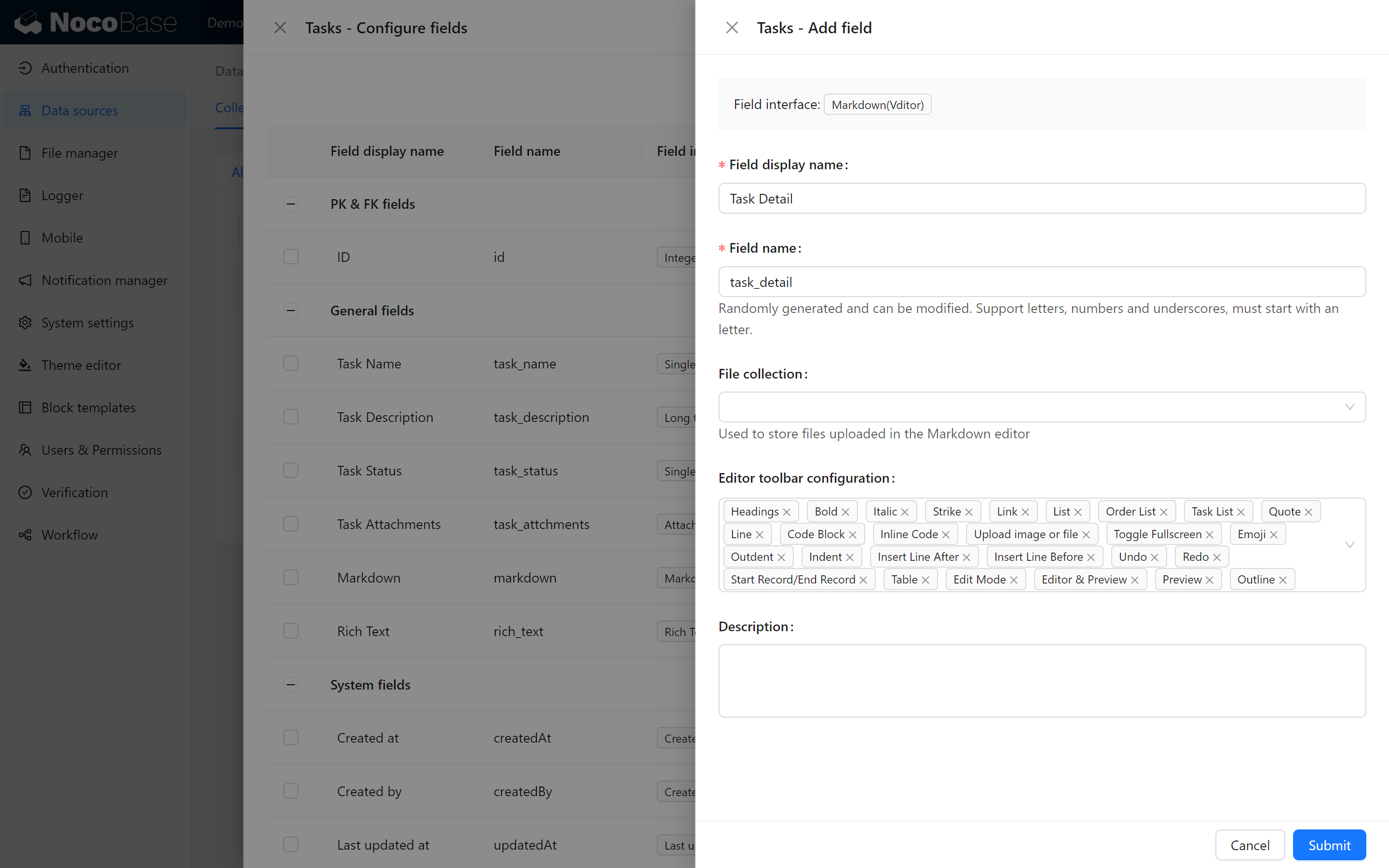Image resolution: width=1389 pixels, height=868 pixels.
Task: Select the Markdown row checkbox
Action: coord(291,577)
